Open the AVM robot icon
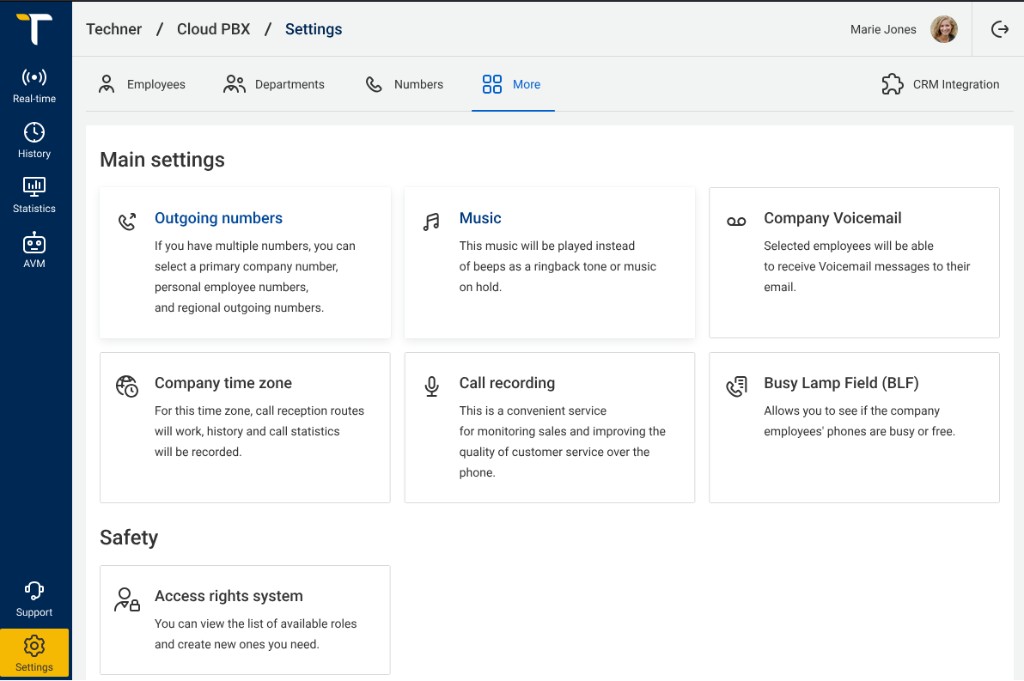 34,242
